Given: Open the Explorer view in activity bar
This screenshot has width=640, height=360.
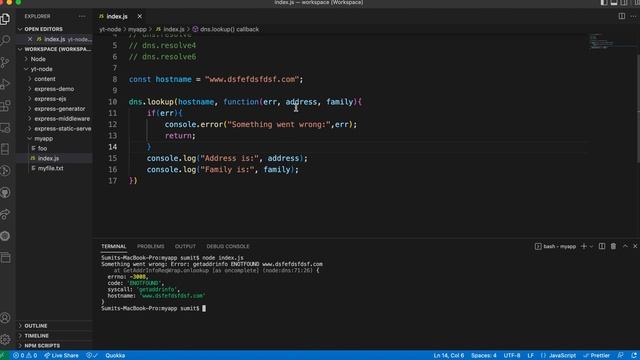Looking at the screenshot, I should [x=5, y=19].
